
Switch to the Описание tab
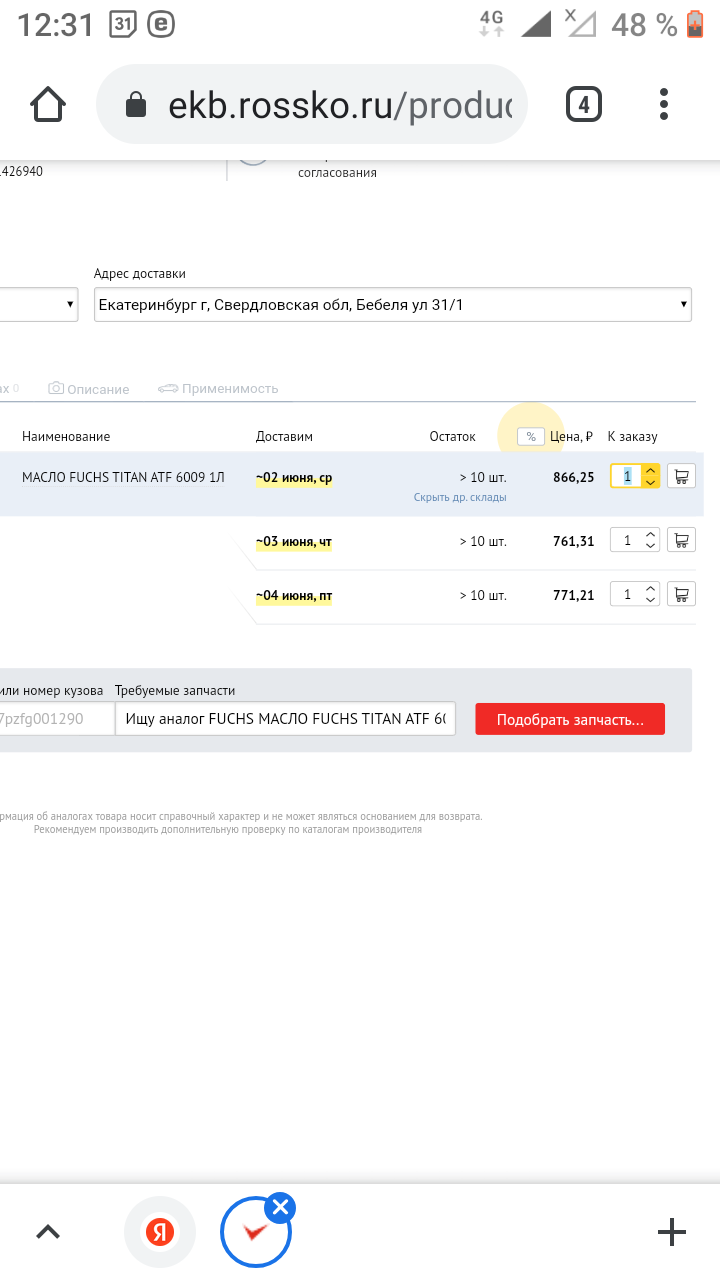(x=89, y=389)
